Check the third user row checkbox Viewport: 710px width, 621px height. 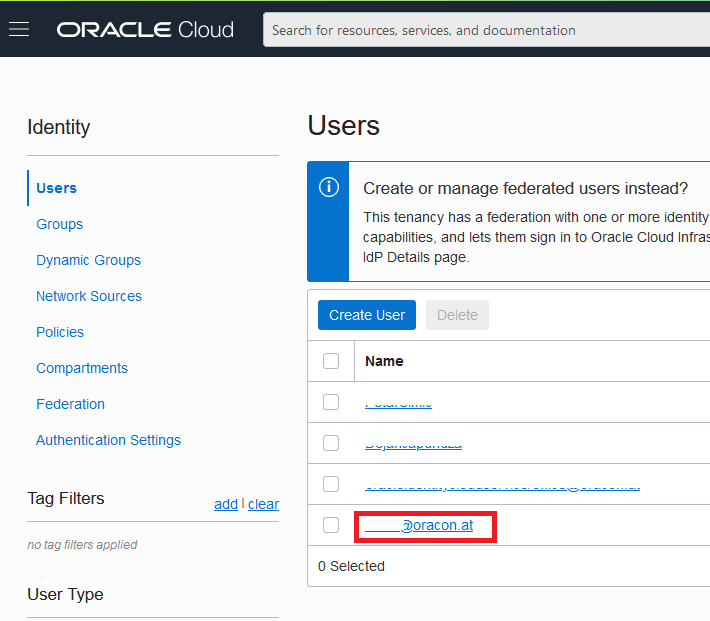click(331, 484)
